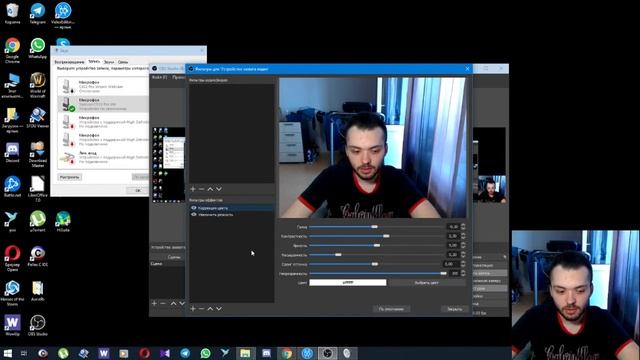Click the Яркость spinner arrows

pos(463,245)
